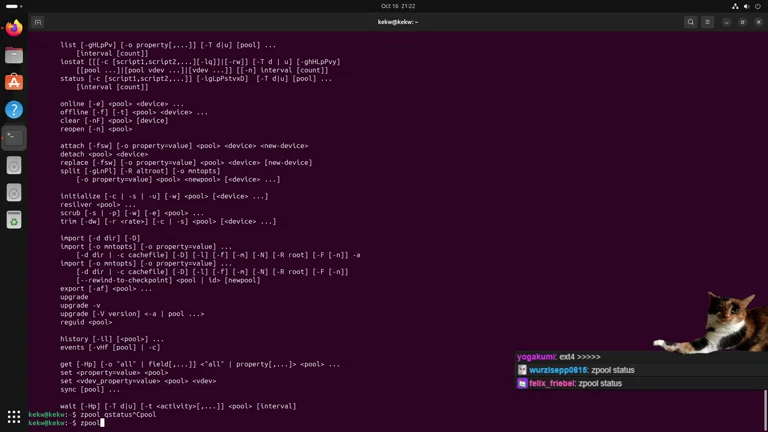Click wurzlsepp0815 chat badge icon

(x=522, y=370)
